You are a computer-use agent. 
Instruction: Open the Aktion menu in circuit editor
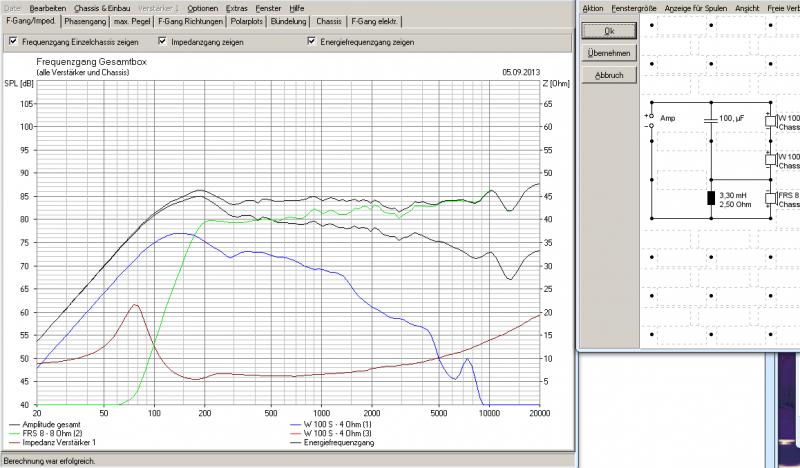pos(592,8)
